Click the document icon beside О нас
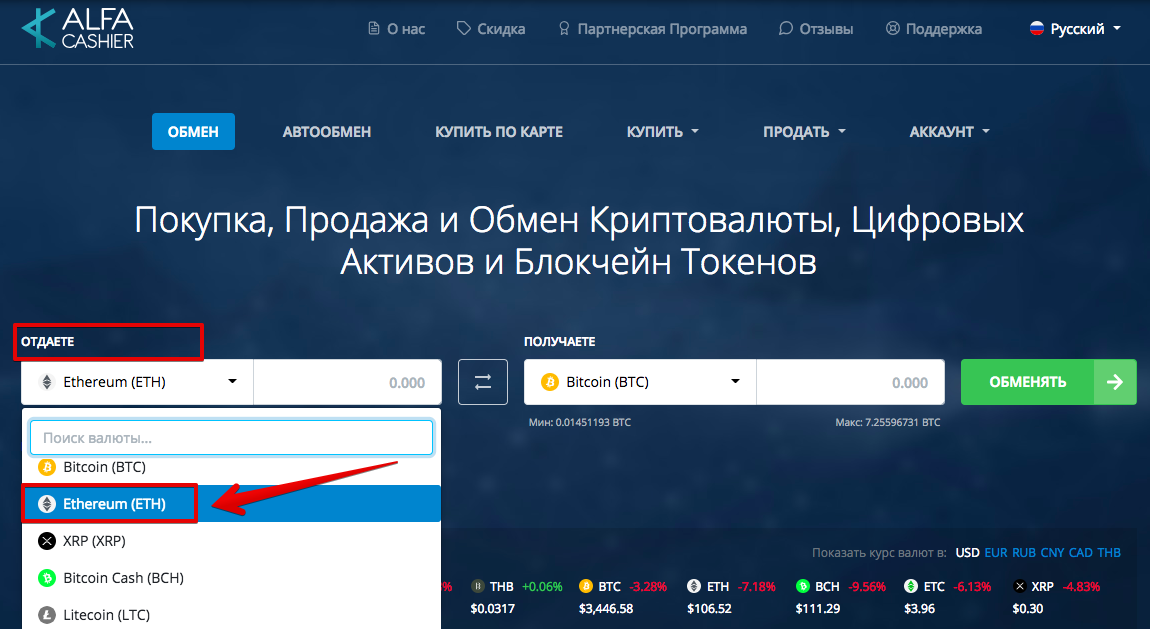 pos(374,29)
